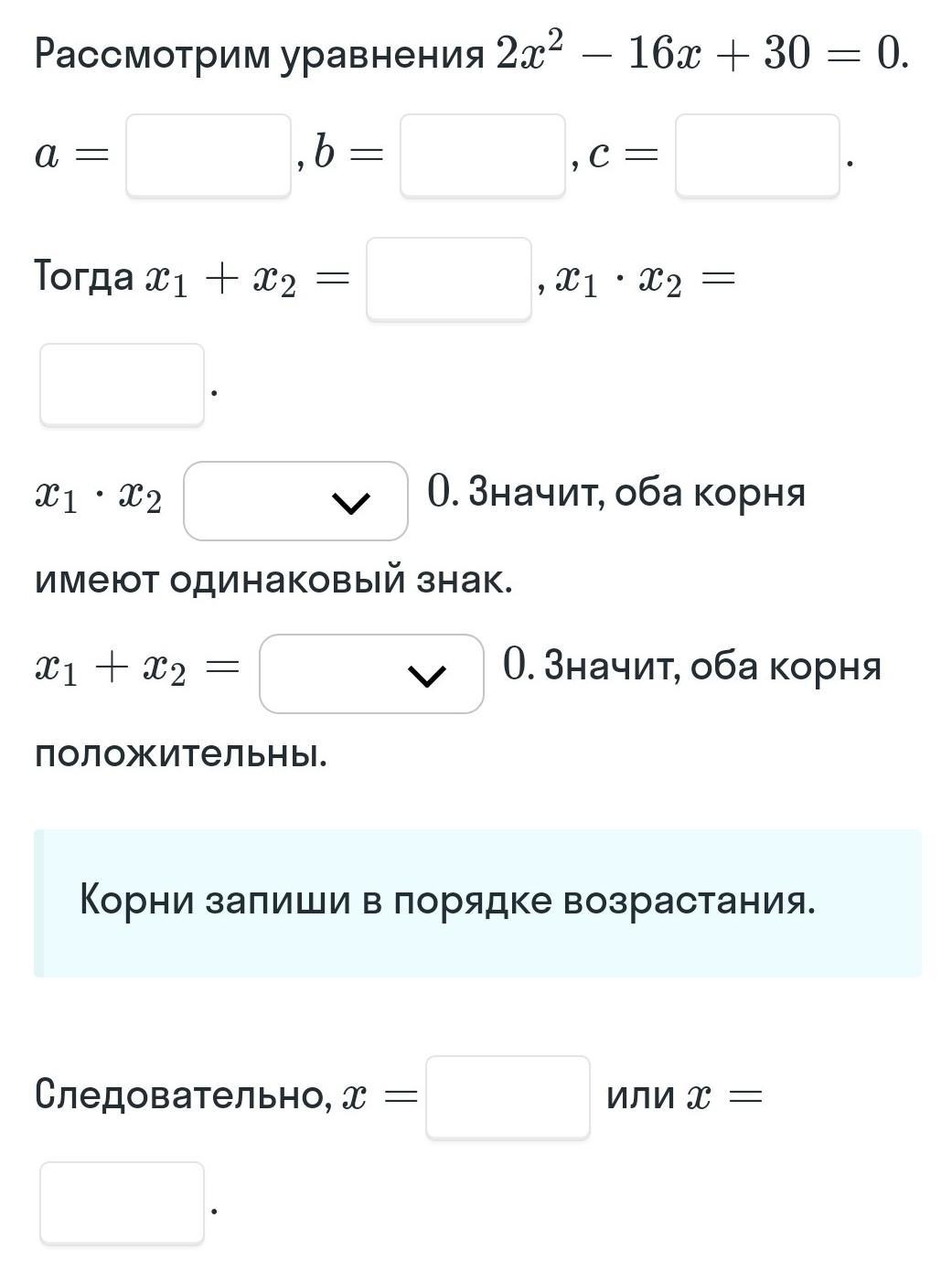Click the first root field after Следовательно

[508, 1097]
